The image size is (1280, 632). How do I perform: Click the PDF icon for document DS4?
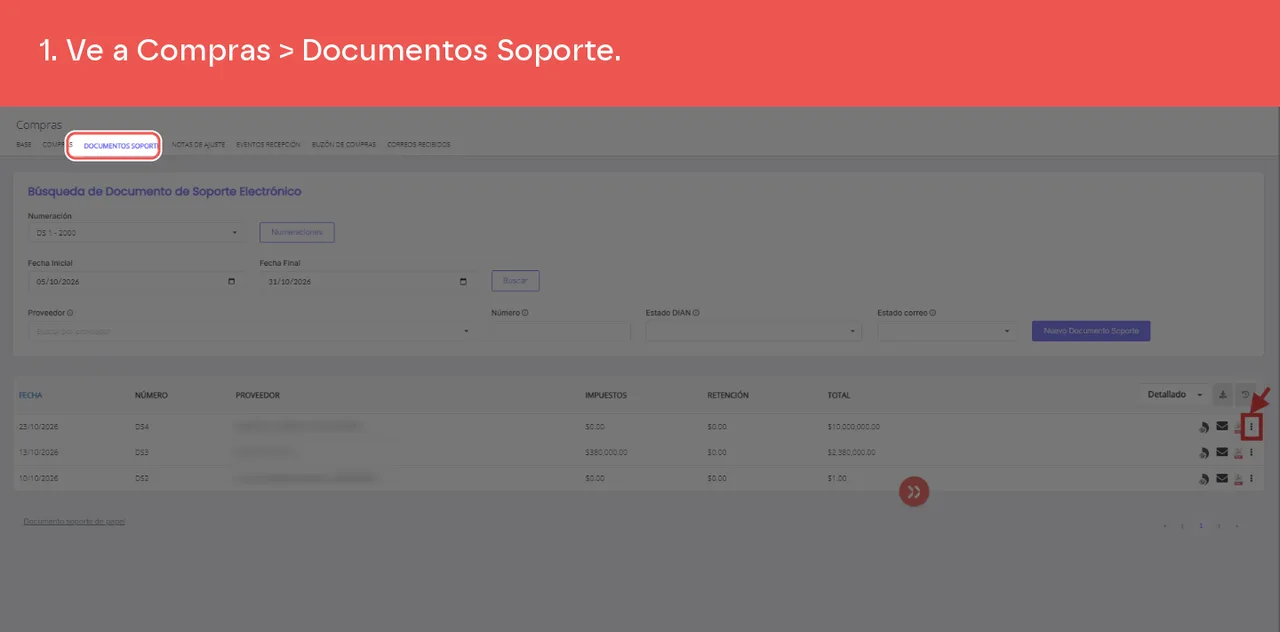click(x=1238, y=427)
